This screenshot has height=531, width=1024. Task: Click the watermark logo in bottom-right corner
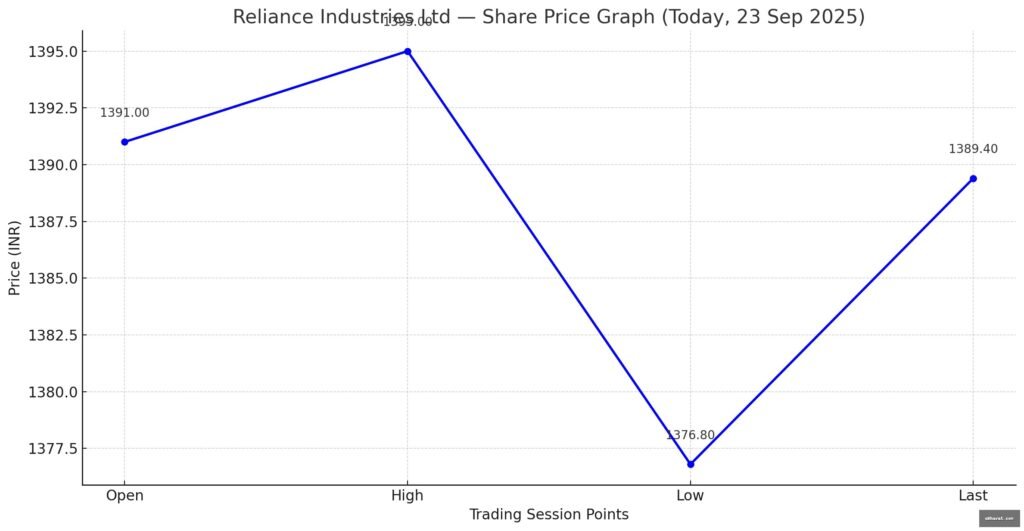pyautogui.click(x=999, y=518)
